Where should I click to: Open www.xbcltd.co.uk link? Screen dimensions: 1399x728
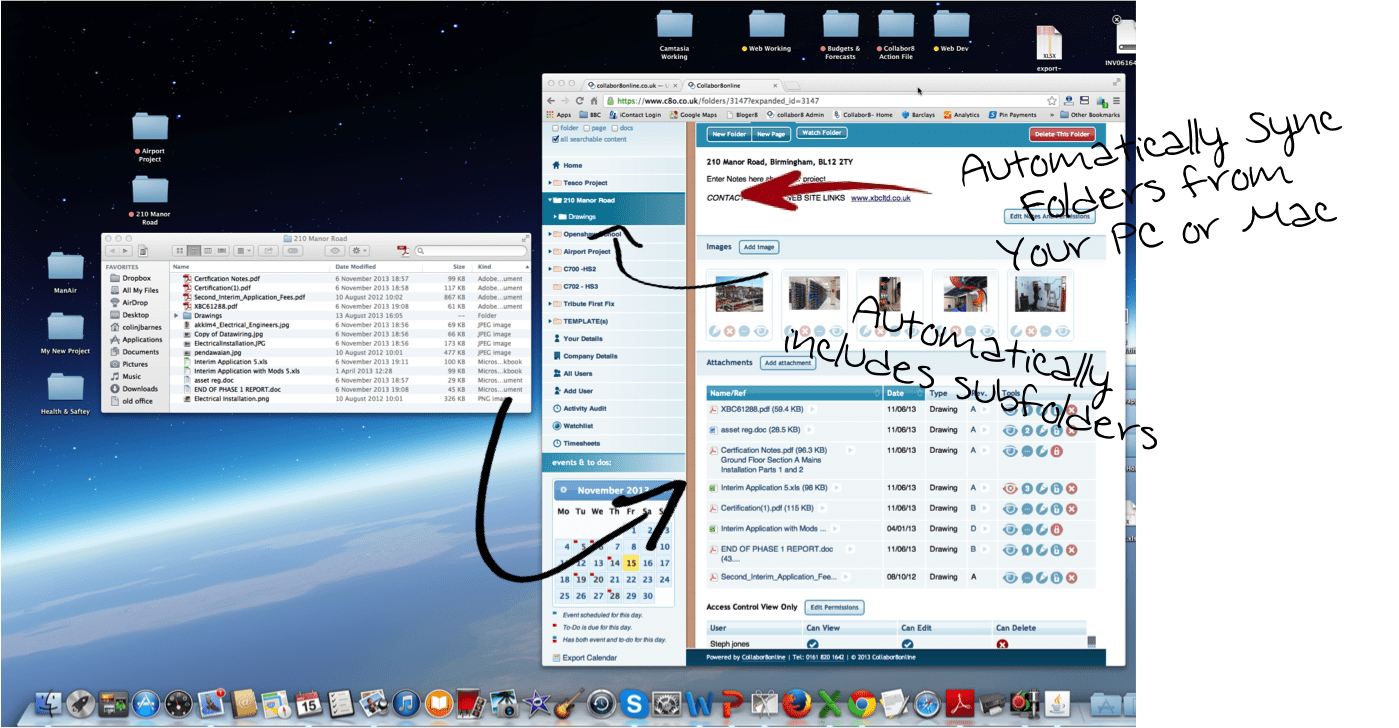tap(880, 198)
